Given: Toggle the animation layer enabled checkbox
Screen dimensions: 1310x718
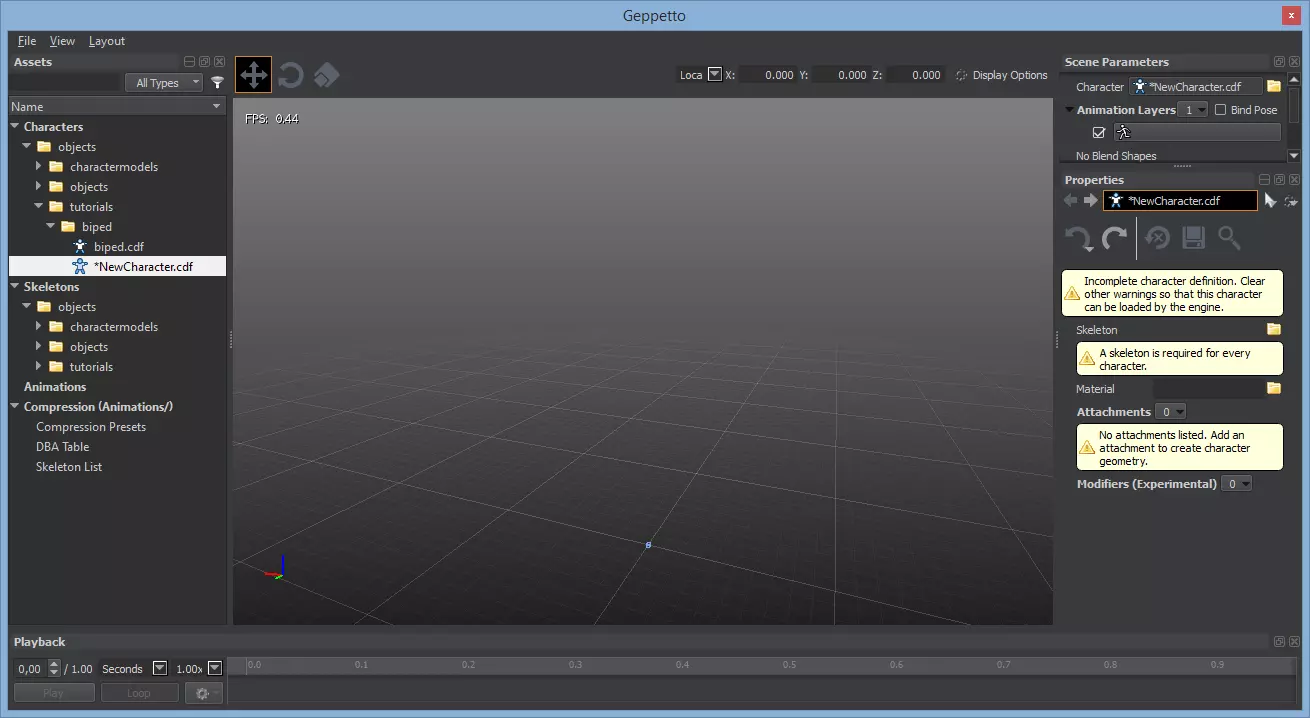Looking at the screenshot, I should point(1099,132).
